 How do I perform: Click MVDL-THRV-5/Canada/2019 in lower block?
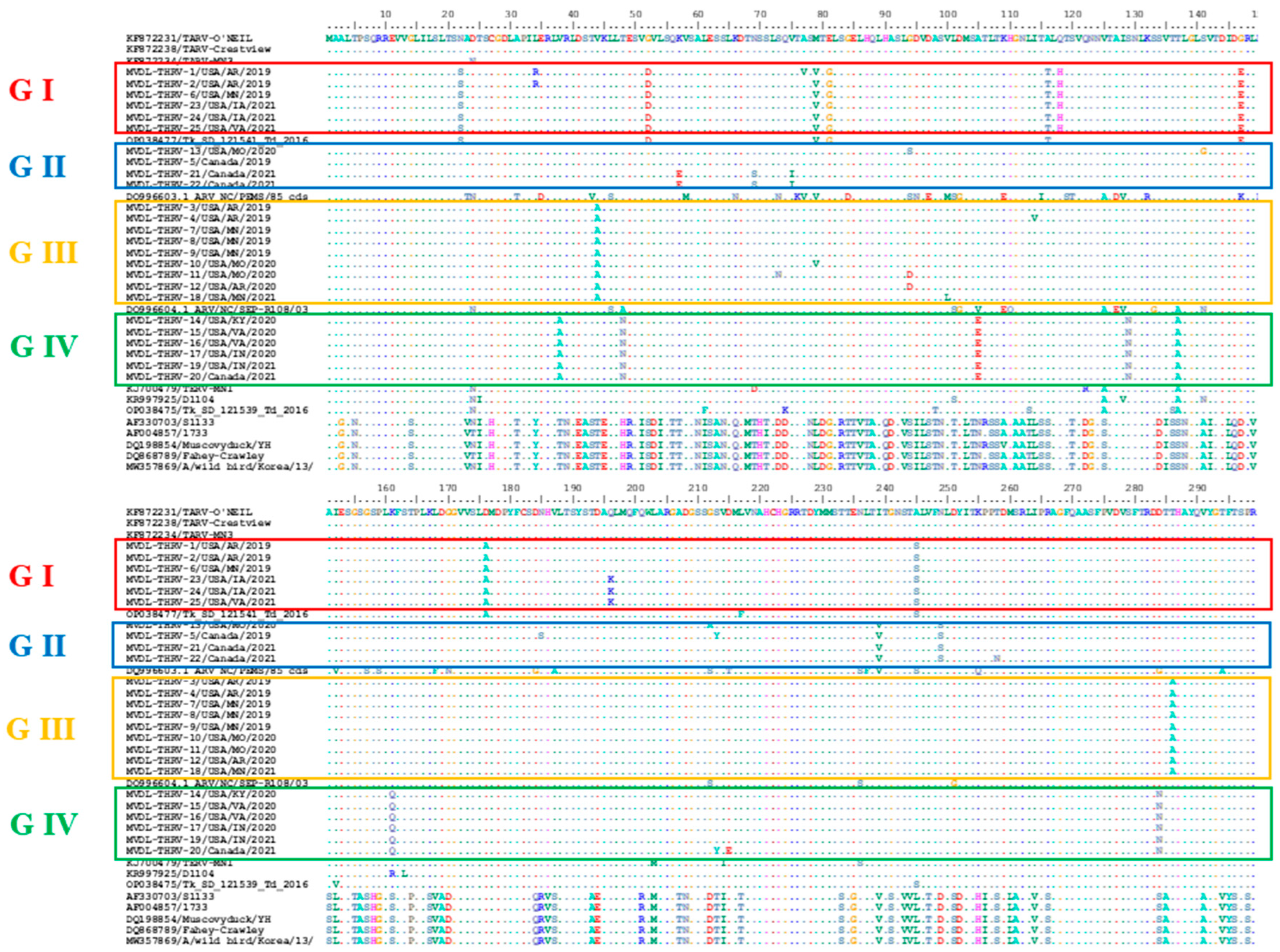[198, 635]
